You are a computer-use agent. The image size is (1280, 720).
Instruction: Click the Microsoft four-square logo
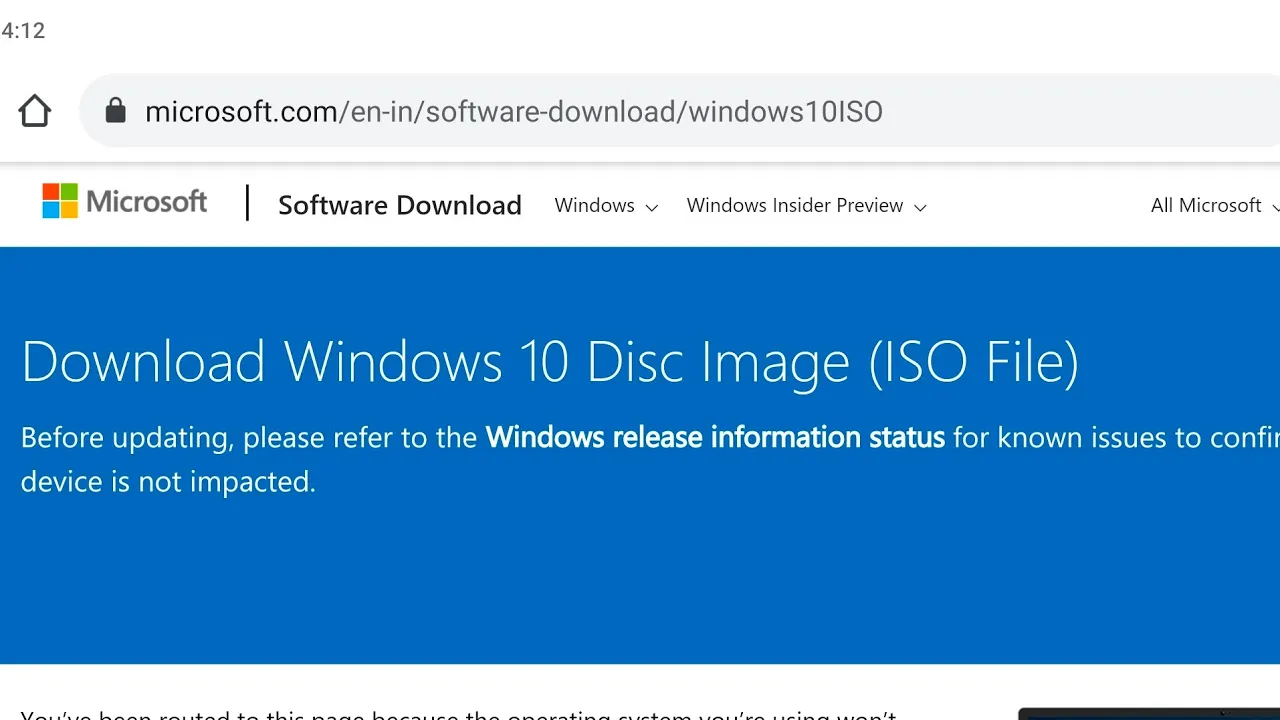59,201
